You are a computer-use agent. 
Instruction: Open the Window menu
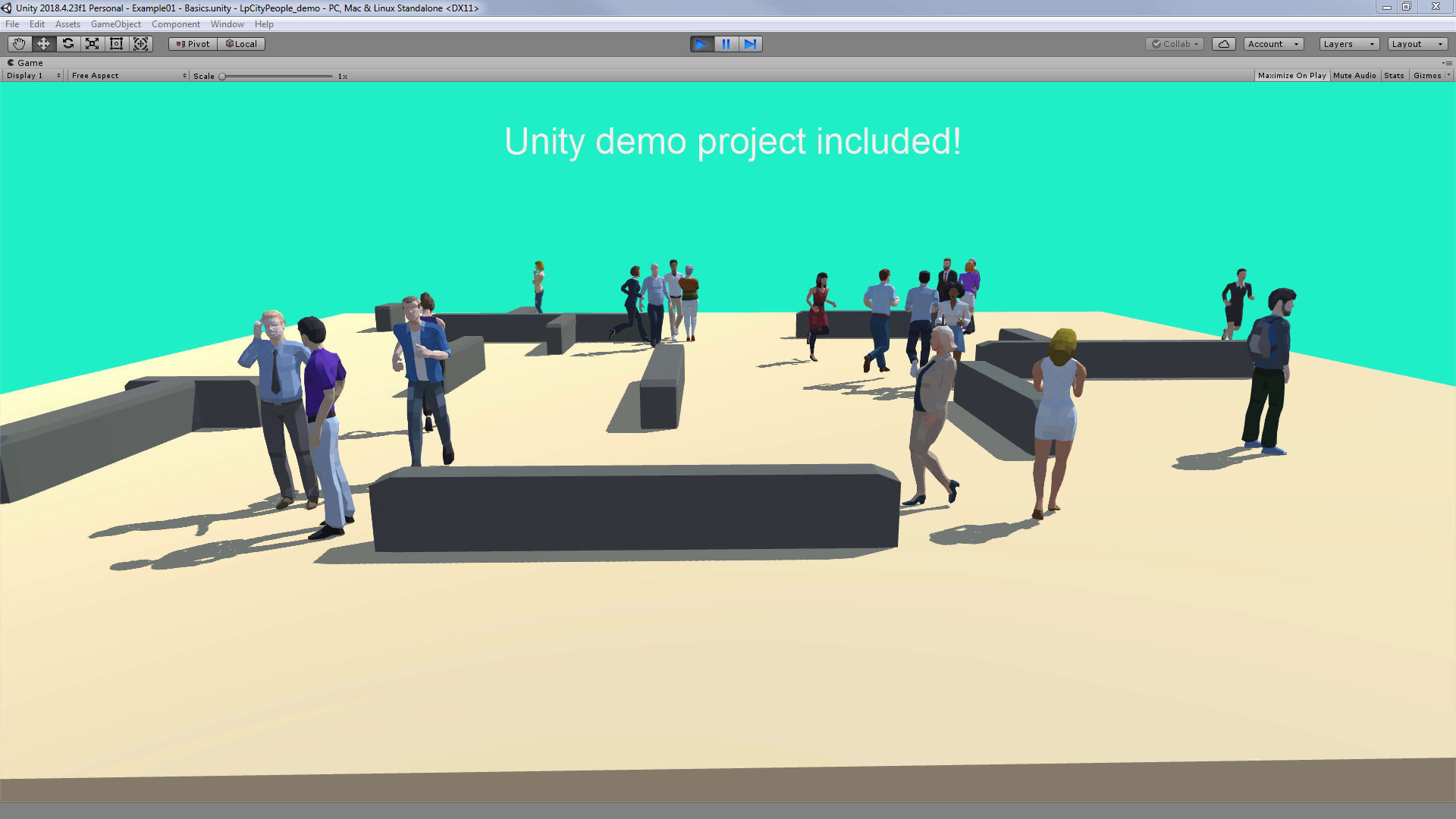click(227, 24)
